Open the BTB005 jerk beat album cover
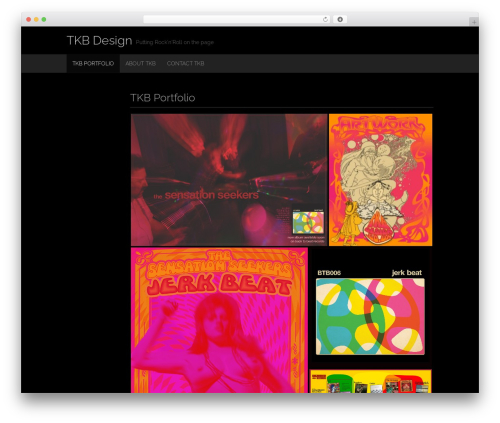This screenshot has width=500, height=423. pyautogui.click(x=370, y=307)
